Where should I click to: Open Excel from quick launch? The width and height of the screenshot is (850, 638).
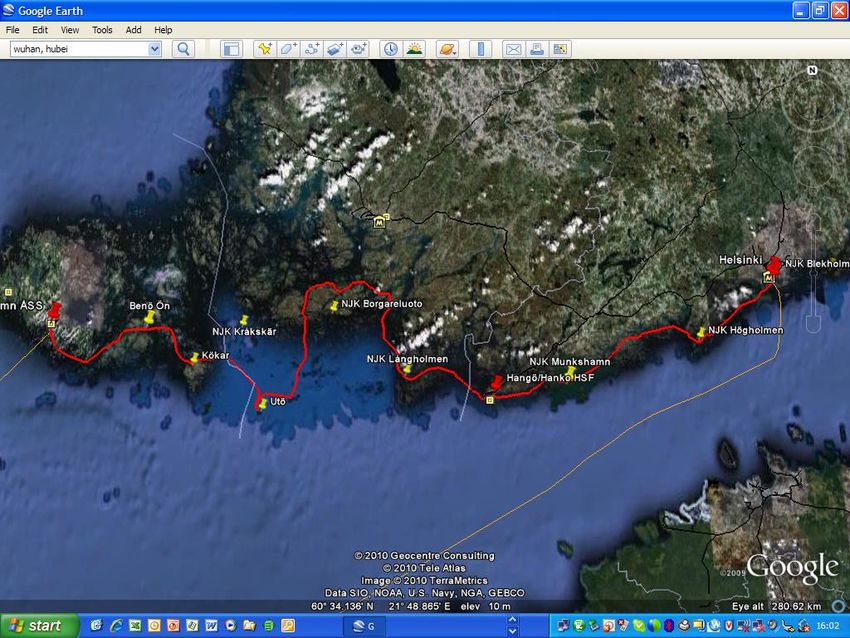coord(135,626)
